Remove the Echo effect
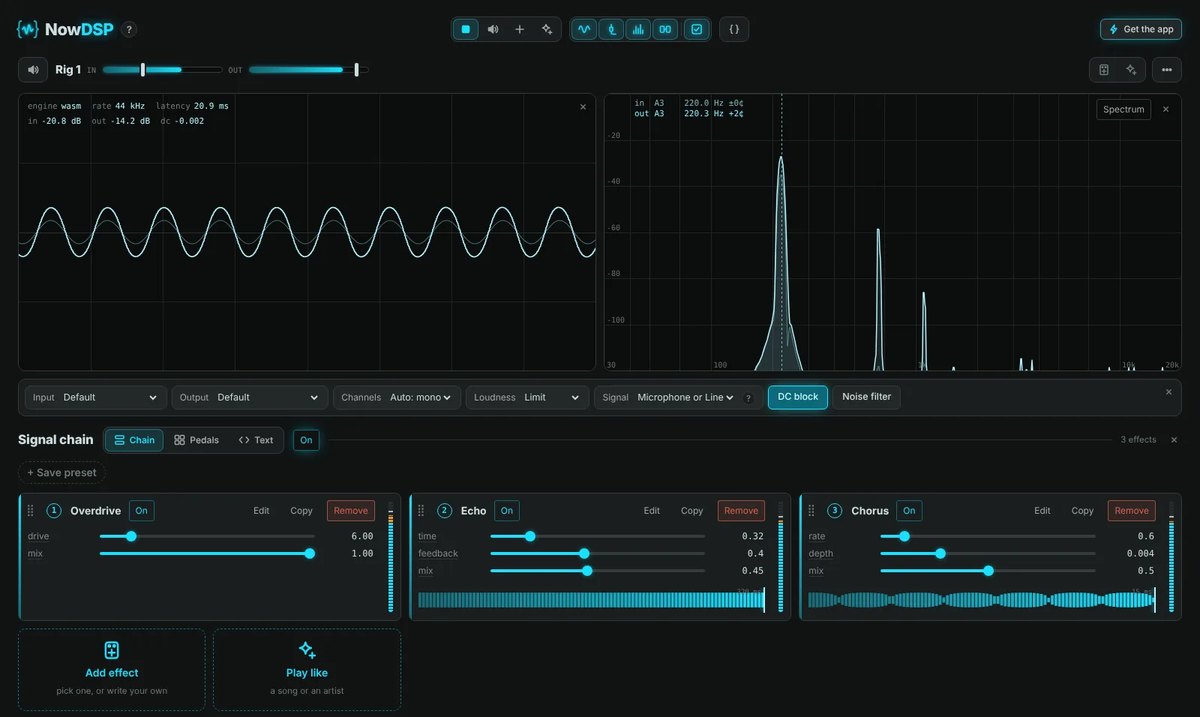Viewport: 1200px width, 717px height. point(741,511)
